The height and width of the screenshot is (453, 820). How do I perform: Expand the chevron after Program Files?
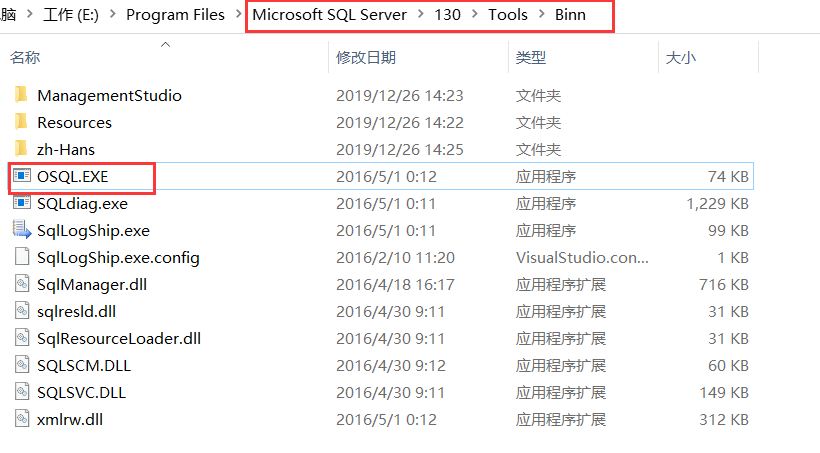click(238, 14)
